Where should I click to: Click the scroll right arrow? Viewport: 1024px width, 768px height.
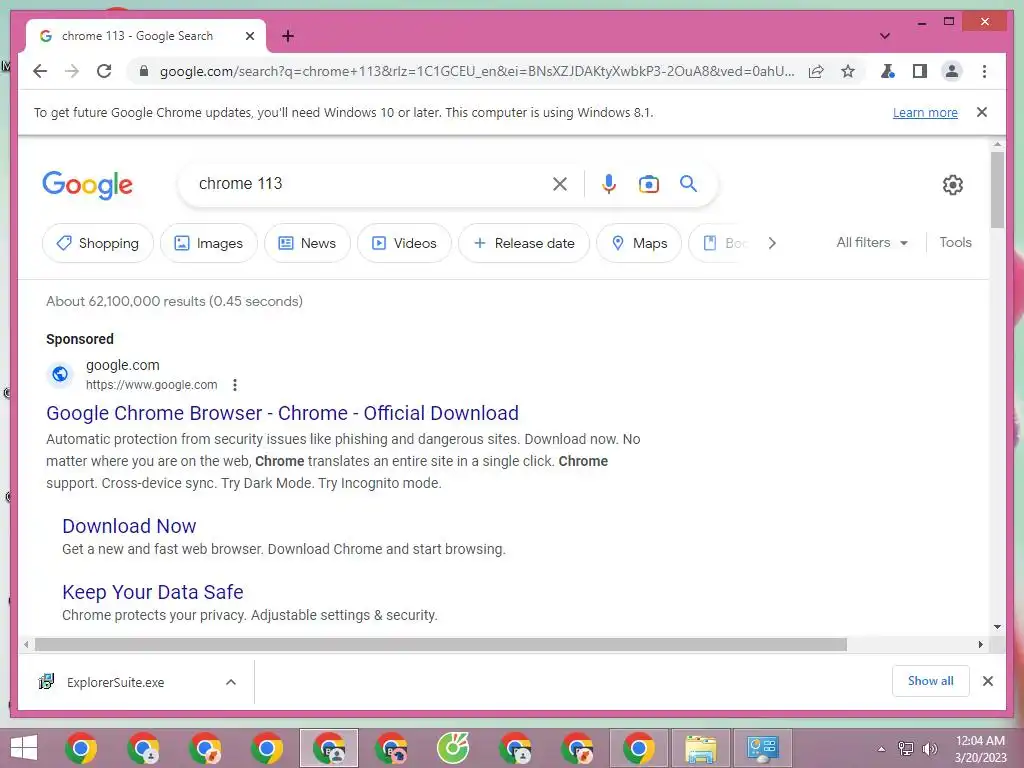pyautogui.click(x=980, y=645)
